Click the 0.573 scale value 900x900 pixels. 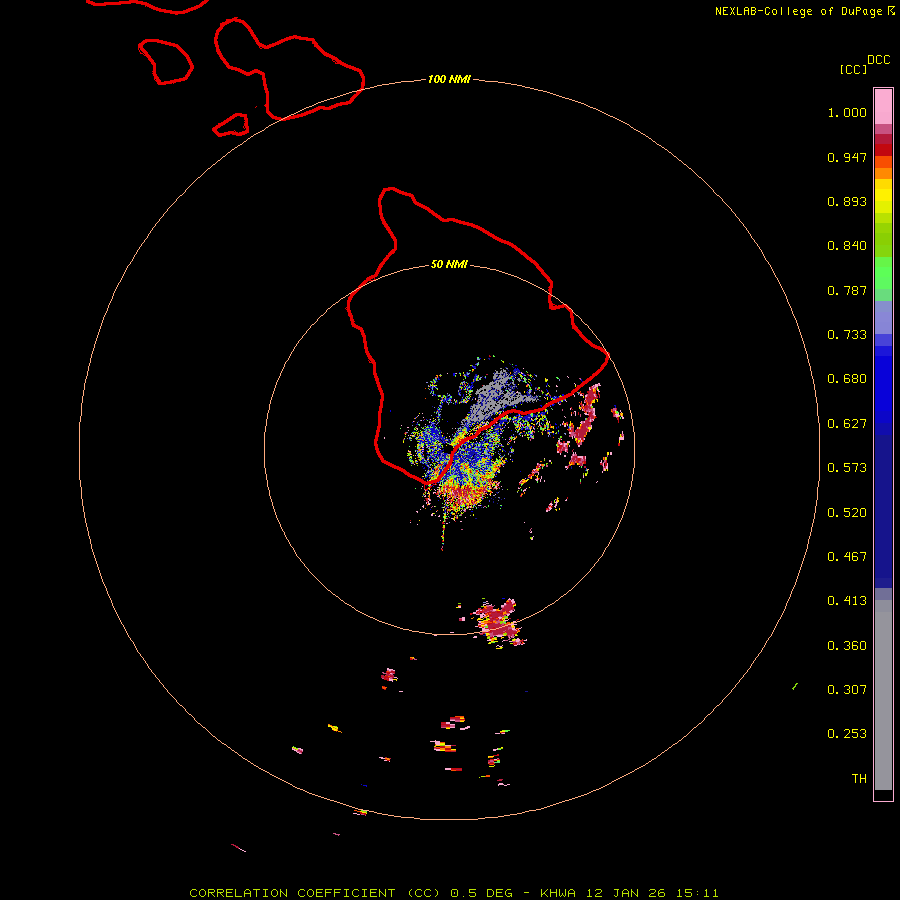click(847, 468)
